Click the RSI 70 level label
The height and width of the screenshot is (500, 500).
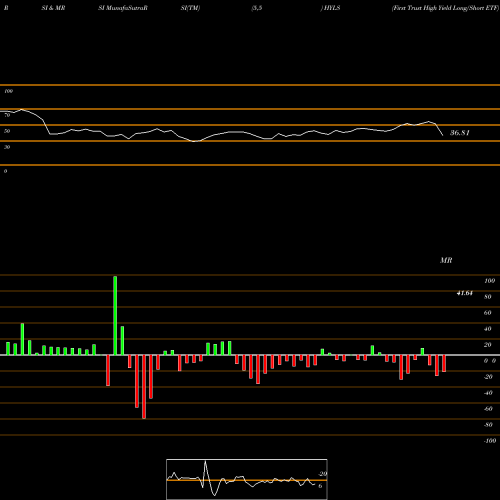[7, 115]
